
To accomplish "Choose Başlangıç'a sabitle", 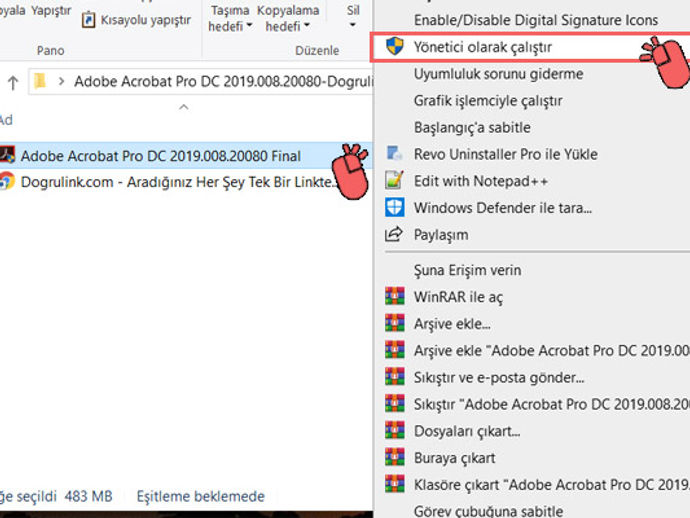I will [x=472, y=128].
